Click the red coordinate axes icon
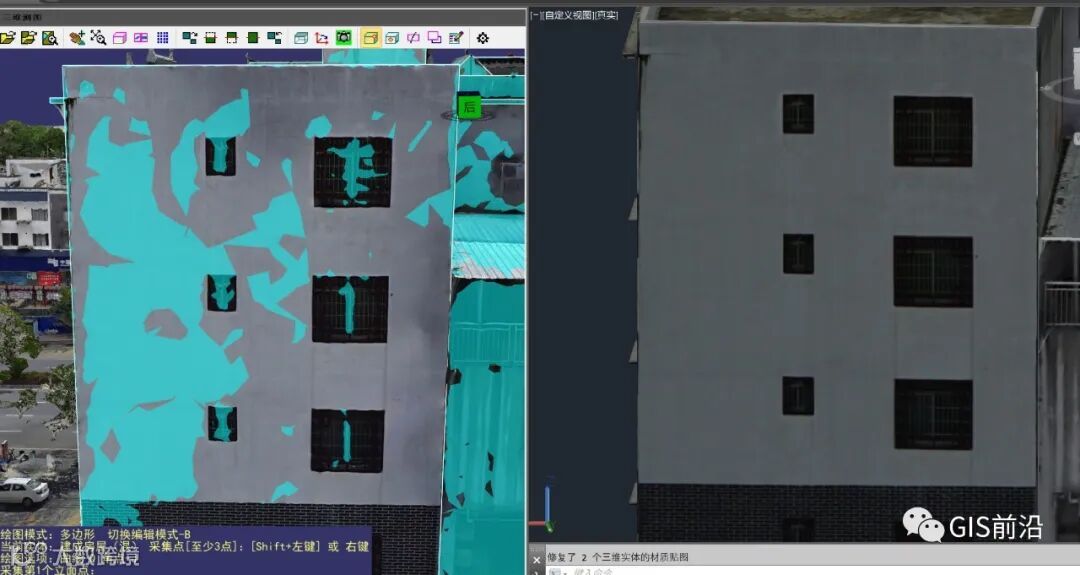 tap(322, 38)
